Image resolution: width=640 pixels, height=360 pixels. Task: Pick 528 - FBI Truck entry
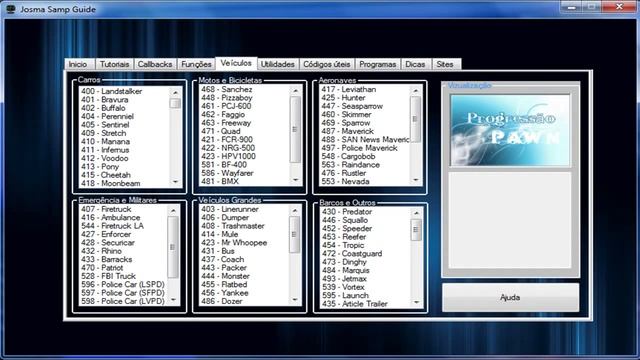tap(108, 276)
